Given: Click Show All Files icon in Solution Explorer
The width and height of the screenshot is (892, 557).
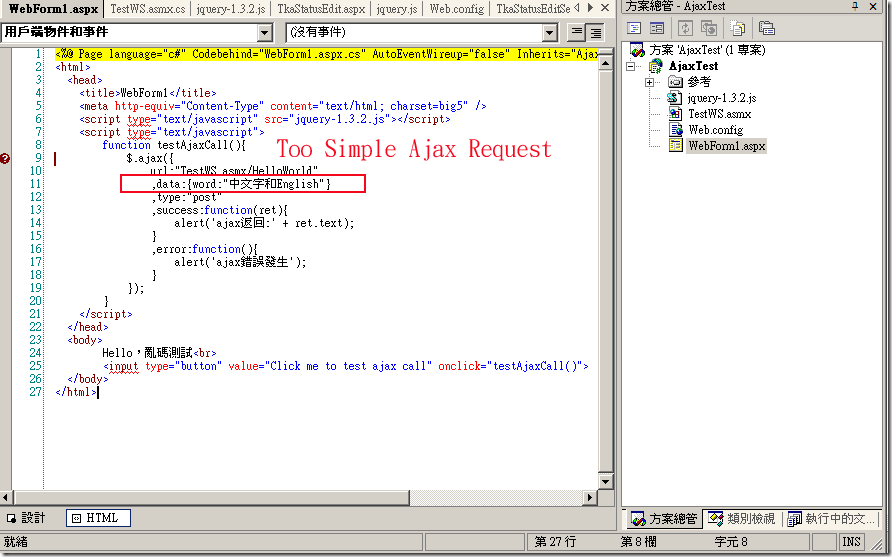Looking at the screenshot, I should (738, 28).
